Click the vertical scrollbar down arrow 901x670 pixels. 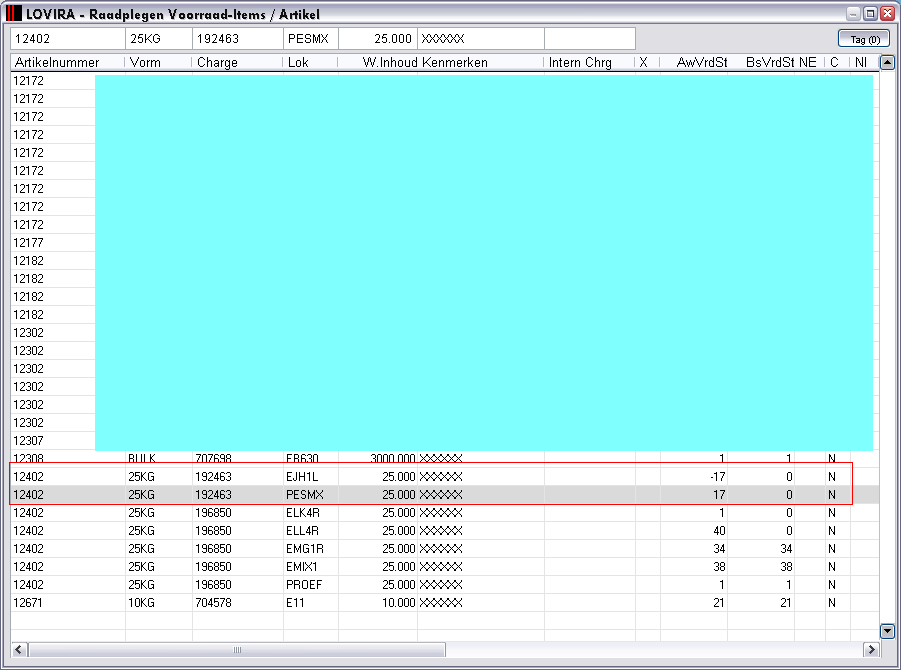[x=887, y=631]
